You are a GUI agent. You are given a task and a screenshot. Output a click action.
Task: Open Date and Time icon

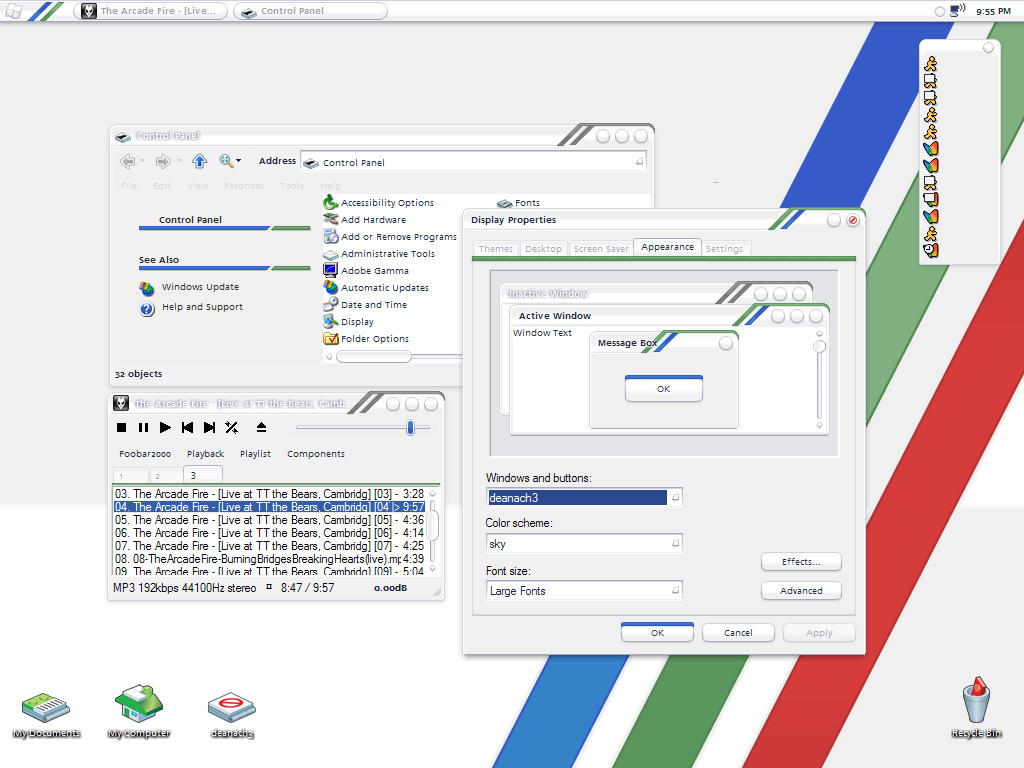point(366,305)
